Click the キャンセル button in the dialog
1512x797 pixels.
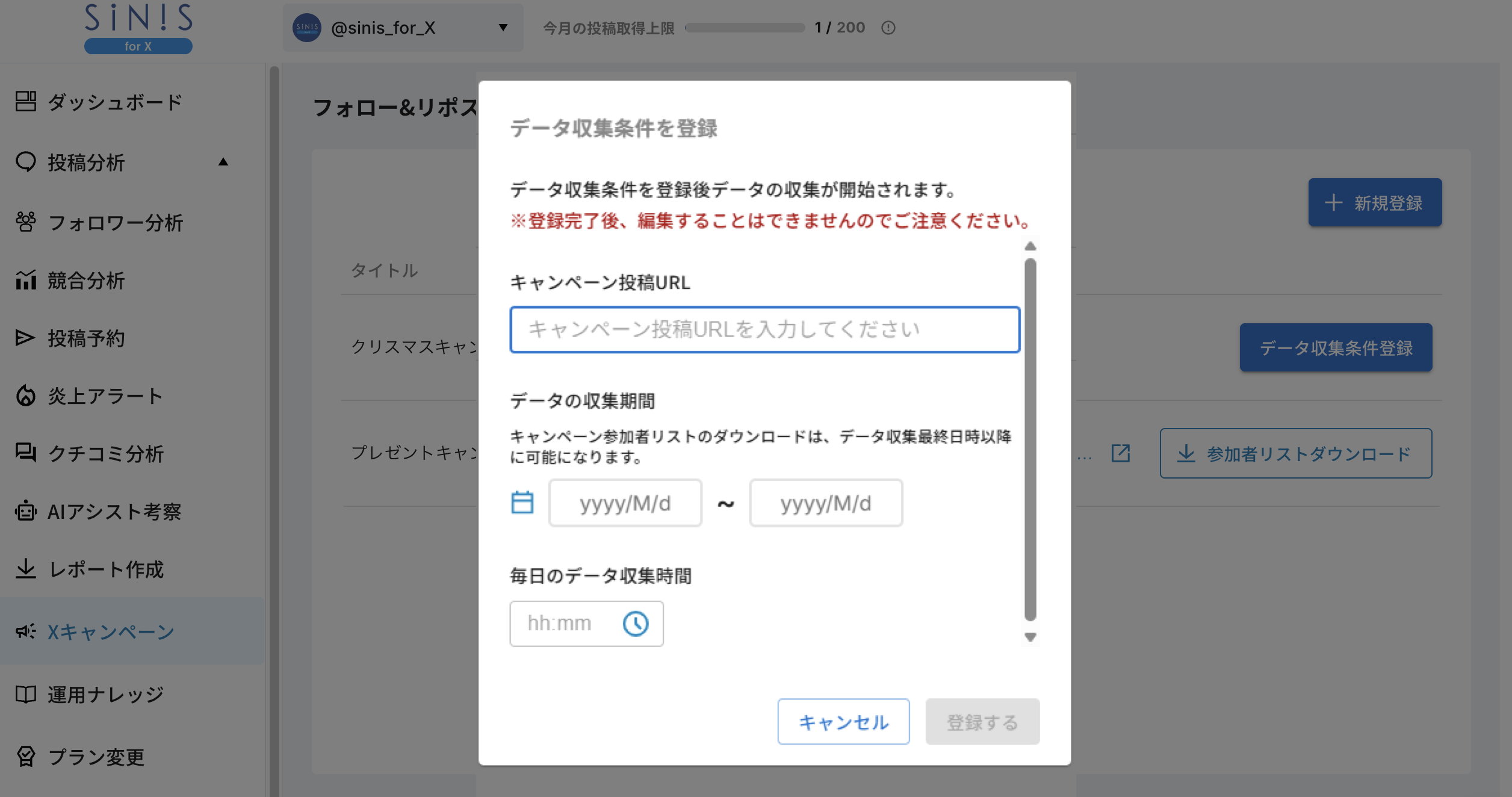[843, 721]
